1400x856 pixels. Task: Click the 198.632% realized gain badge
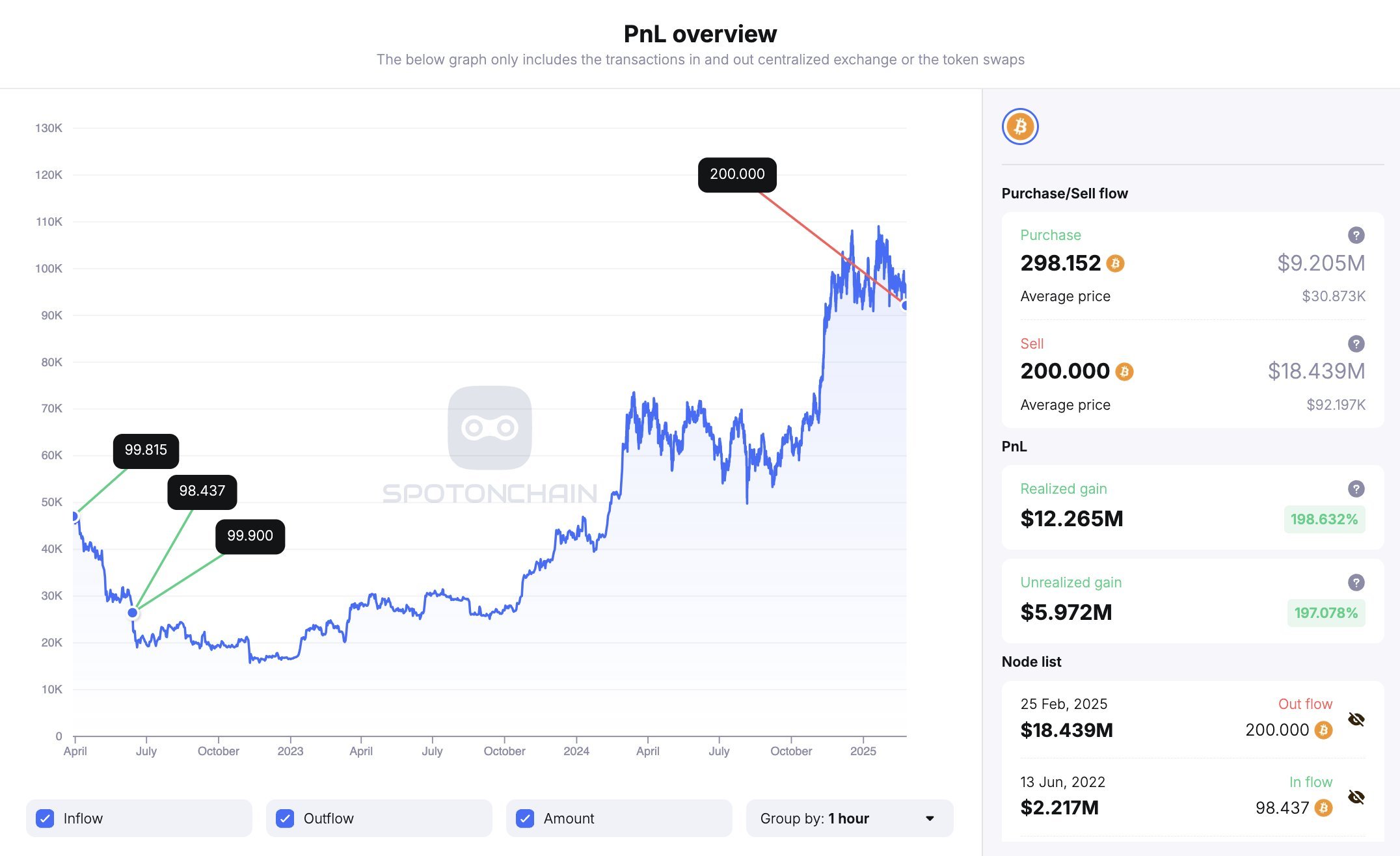(x=1324, y=519)
